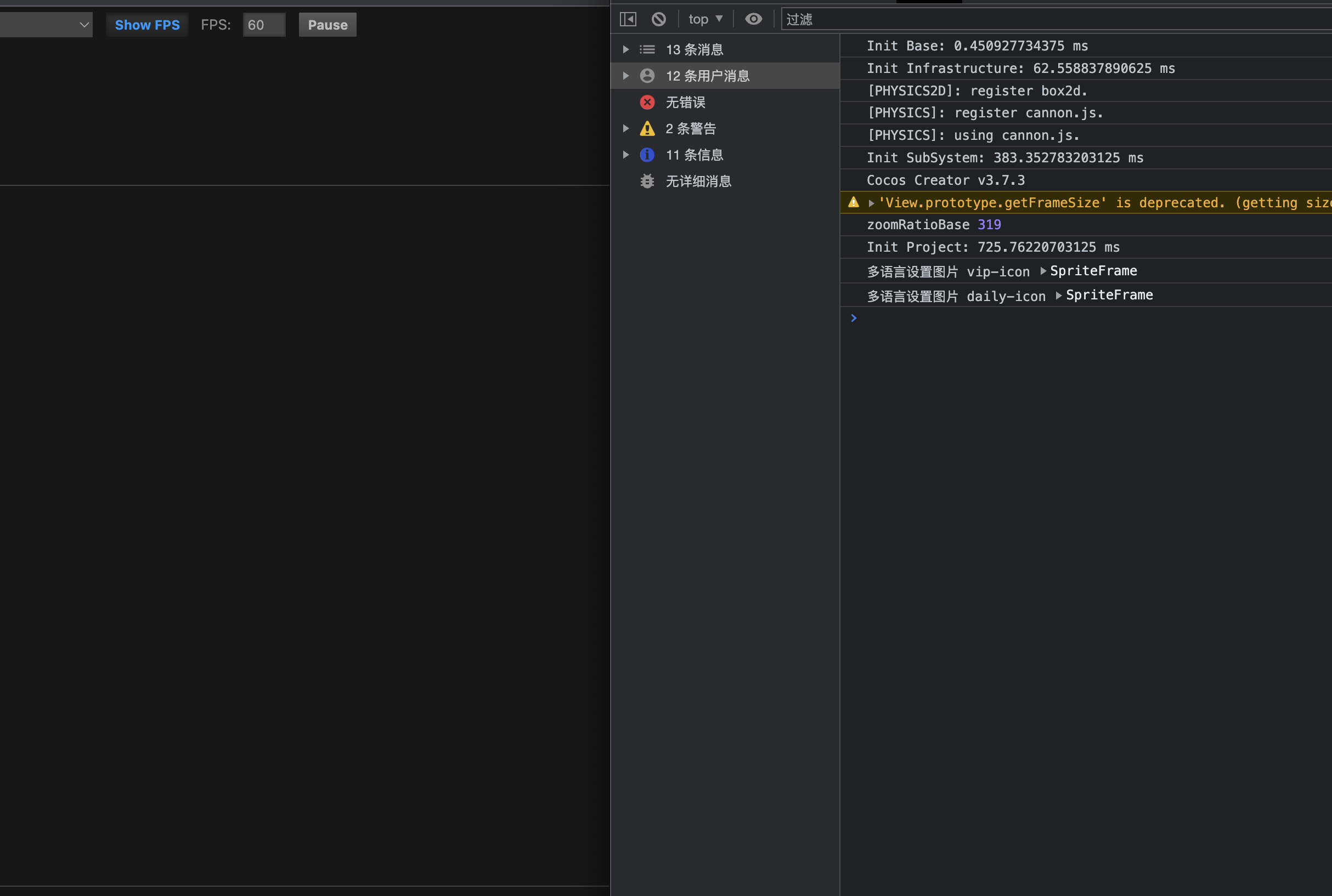Select the 2 条警告 warnings filter
The image size is (1332, 896).
point(691,128)
